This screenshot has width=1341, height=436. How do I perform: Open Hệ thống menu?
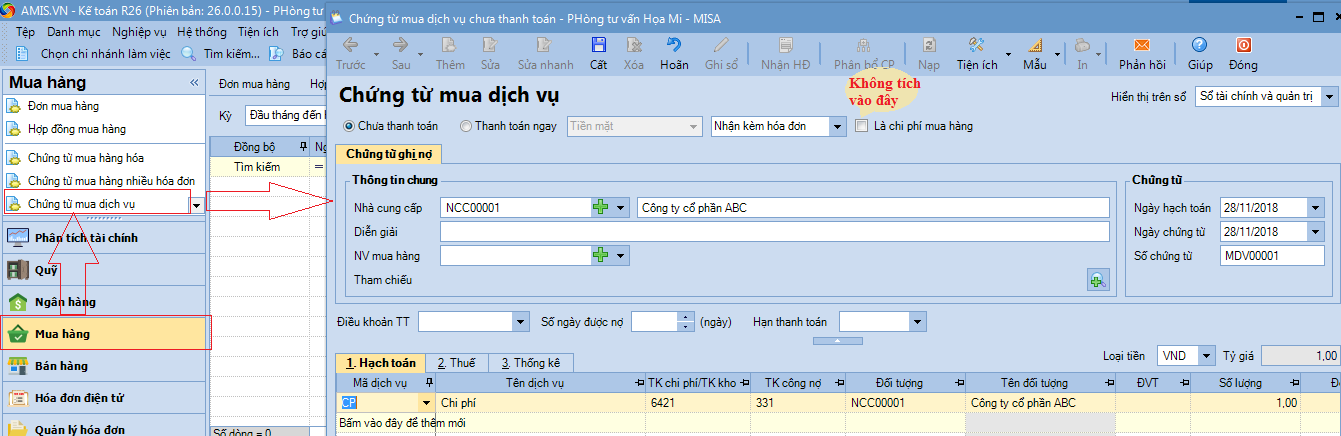[202, 32]
